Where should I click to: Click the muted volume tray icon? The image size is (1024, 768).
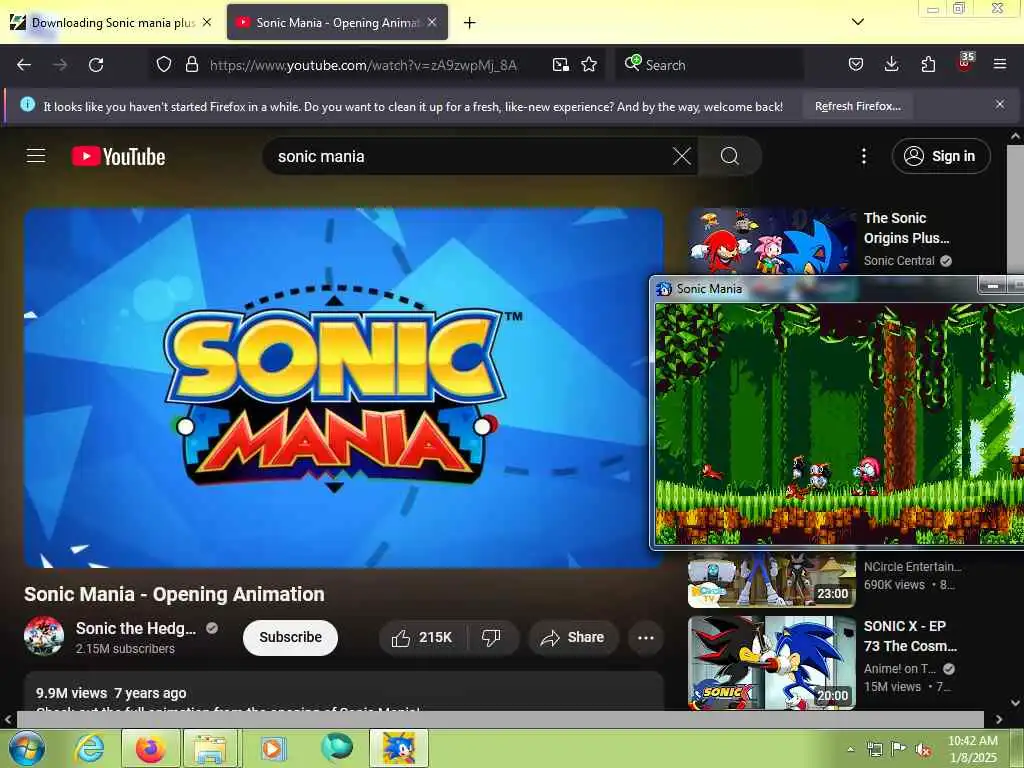pos(923,749)
